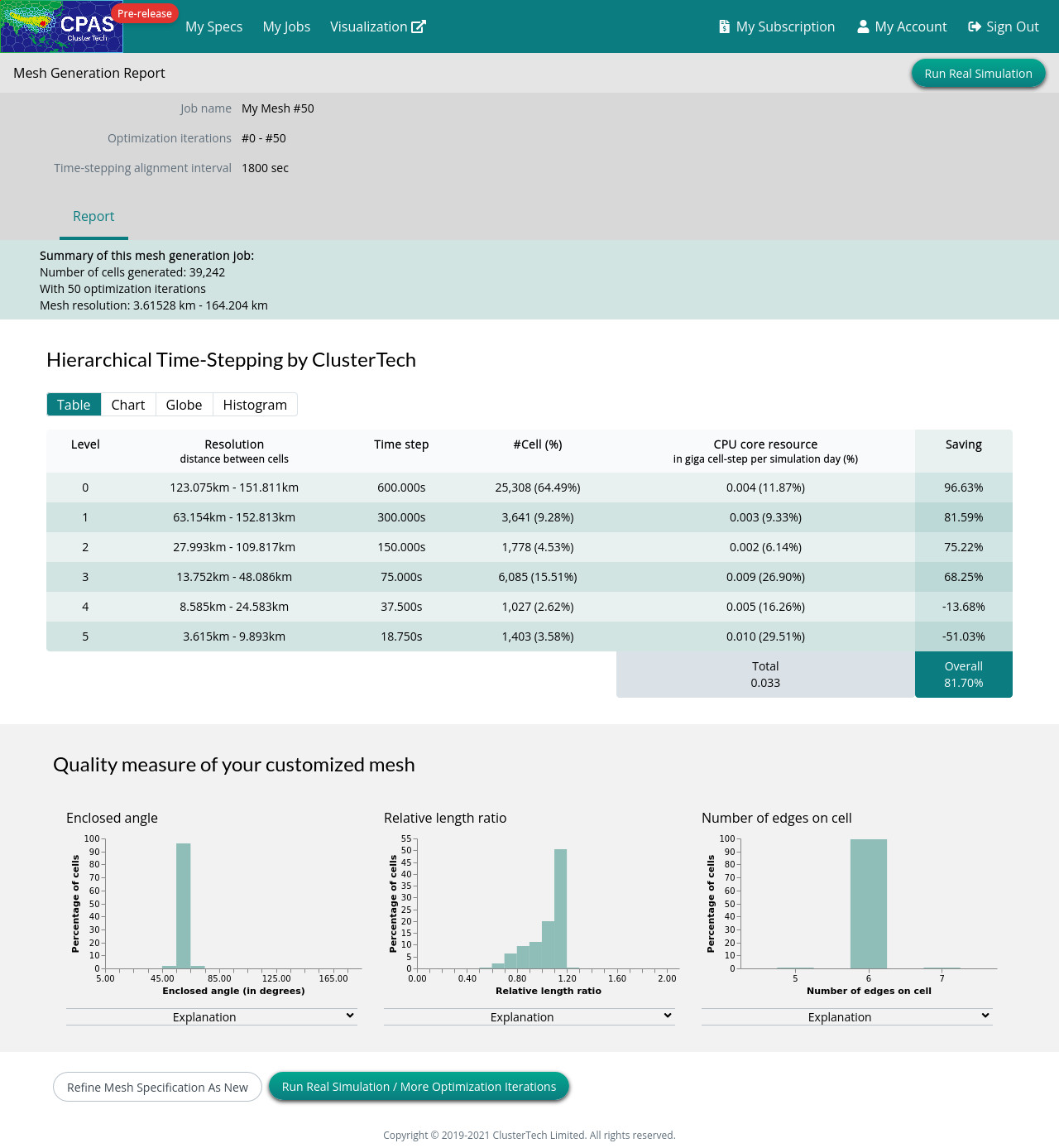Switch to the Globe view
This screenshot has height=1148, width=1059.
(184, 405)
